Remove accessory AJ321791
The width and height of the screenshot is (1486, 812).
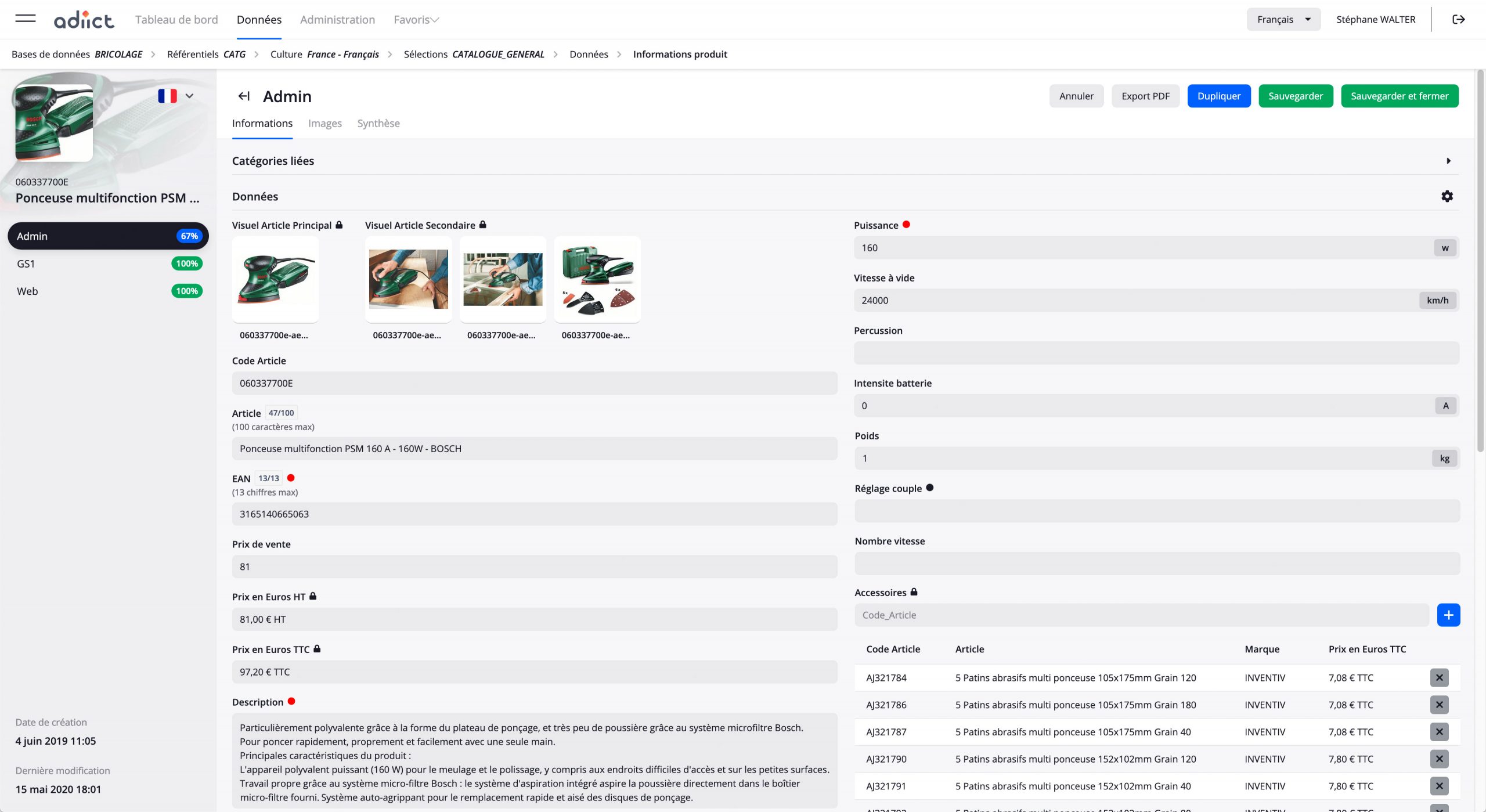[x=1439, y=786]
